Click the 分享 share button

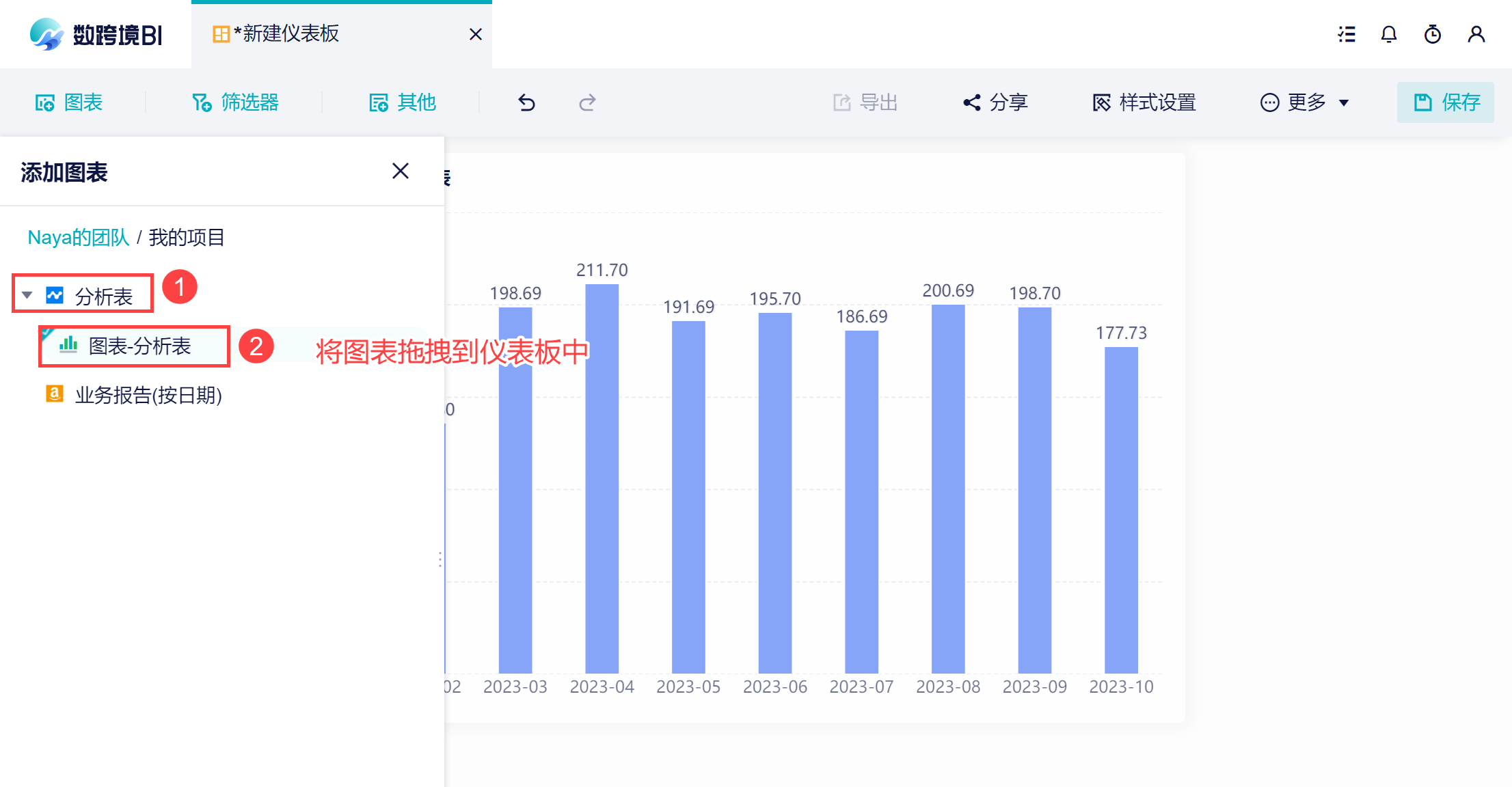pyautogui.click(x=995, y=102)
